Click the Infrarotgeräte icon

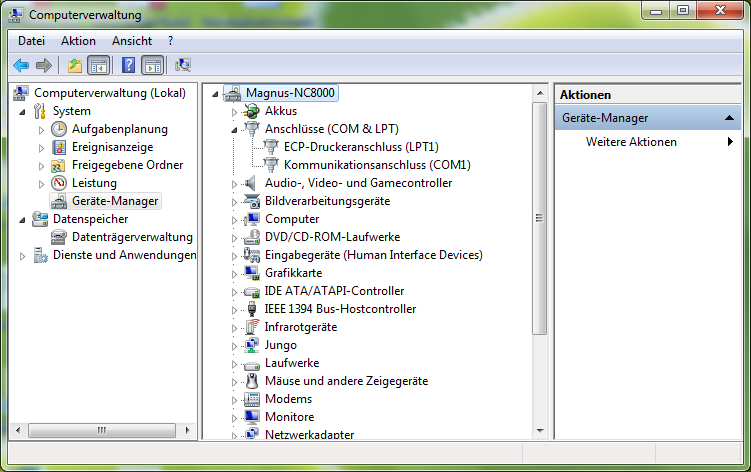(252, 327)
